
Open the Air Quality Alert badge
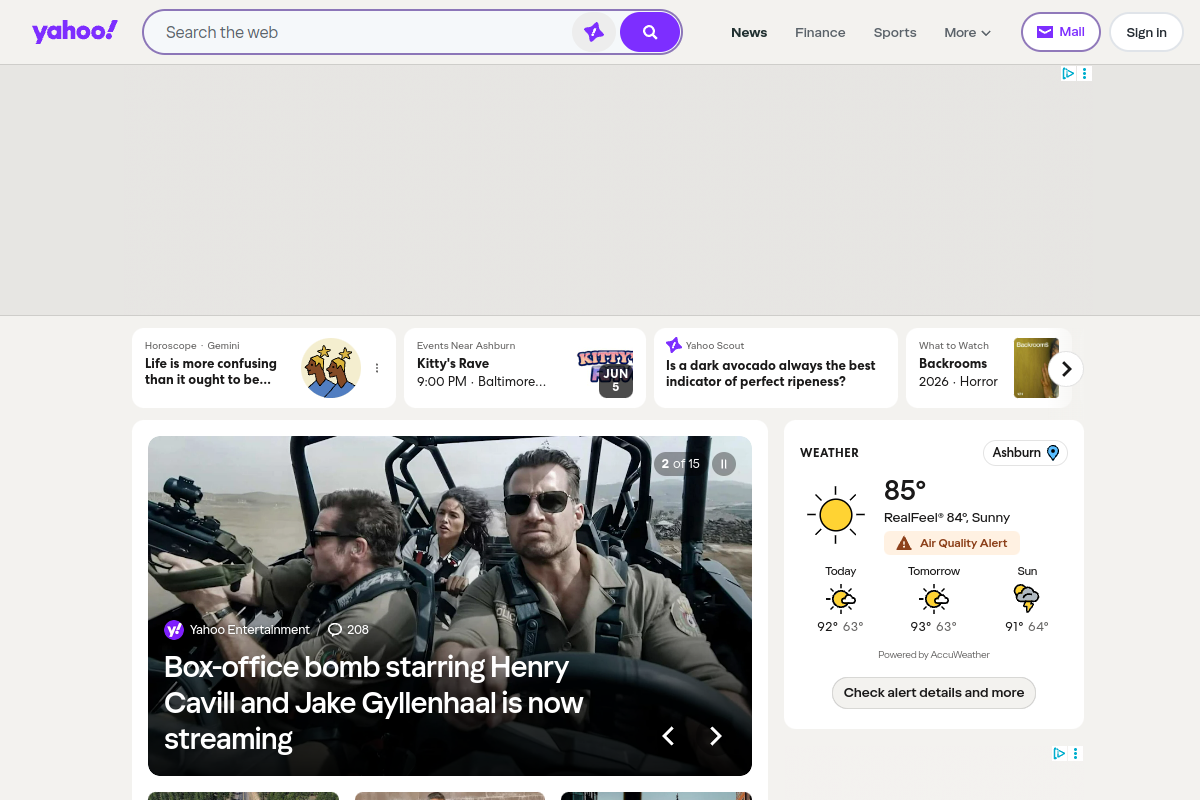click(952, 543)
